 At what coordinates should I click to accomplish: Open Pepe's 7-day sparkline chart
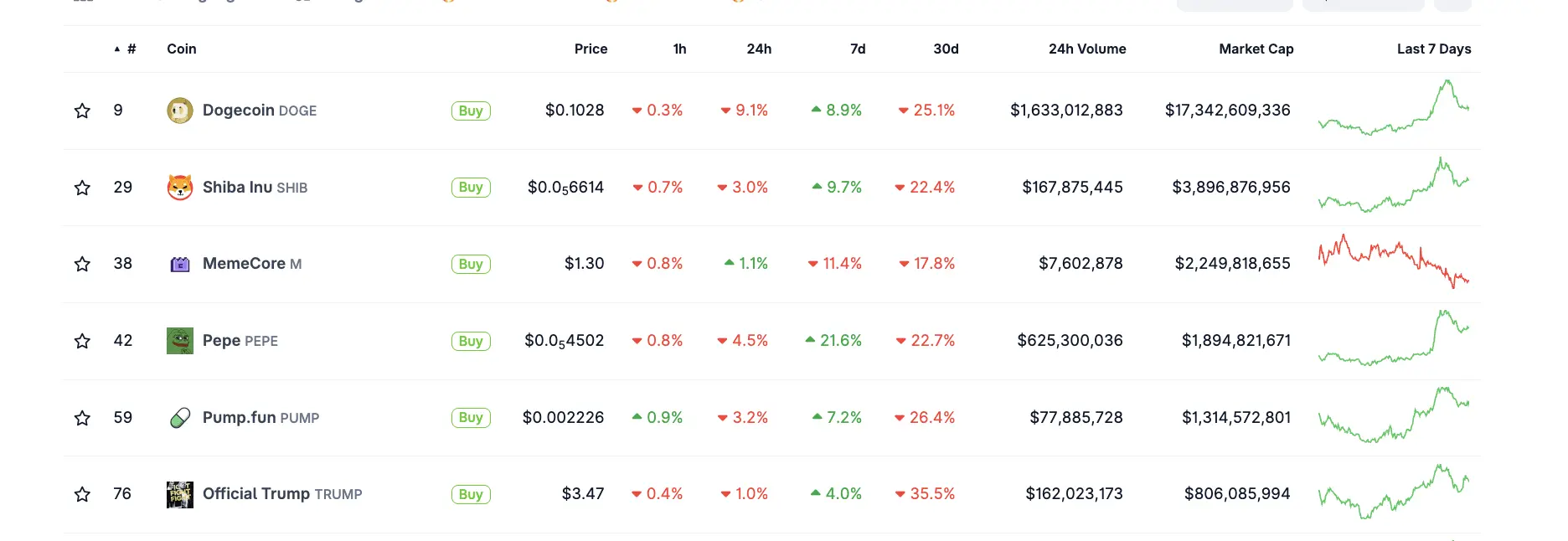(1393, 337)
